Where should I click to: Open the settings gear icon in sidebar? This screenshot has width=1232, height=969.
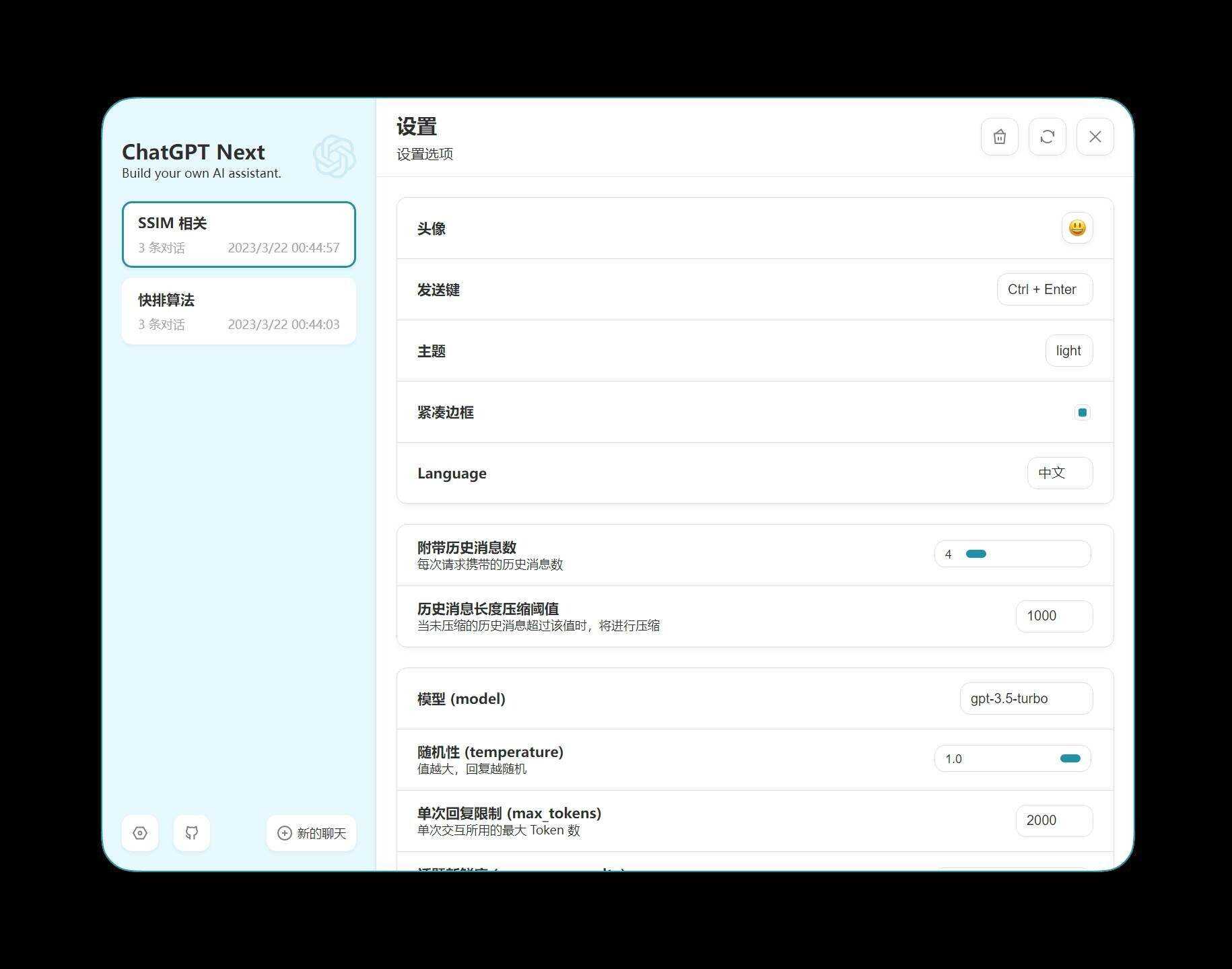pyautogui.click(x=139, y=832)
